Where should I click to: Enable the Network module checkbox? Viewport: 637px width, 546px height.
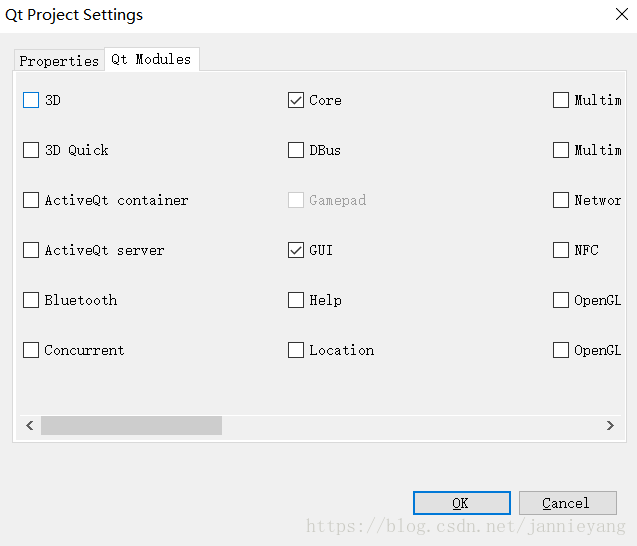click(x=561, y=200)
